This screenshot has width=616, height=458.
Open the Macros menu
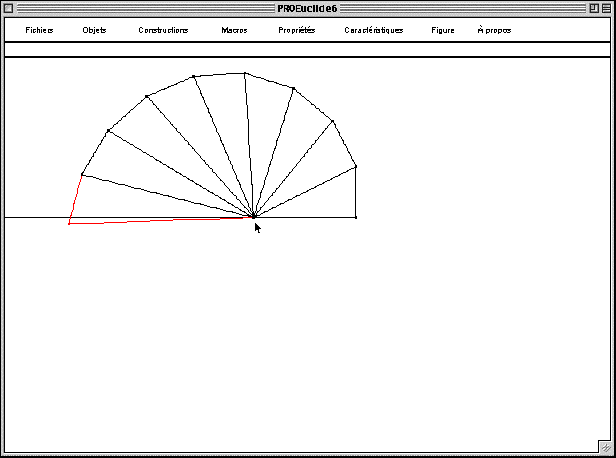(234, 30)
